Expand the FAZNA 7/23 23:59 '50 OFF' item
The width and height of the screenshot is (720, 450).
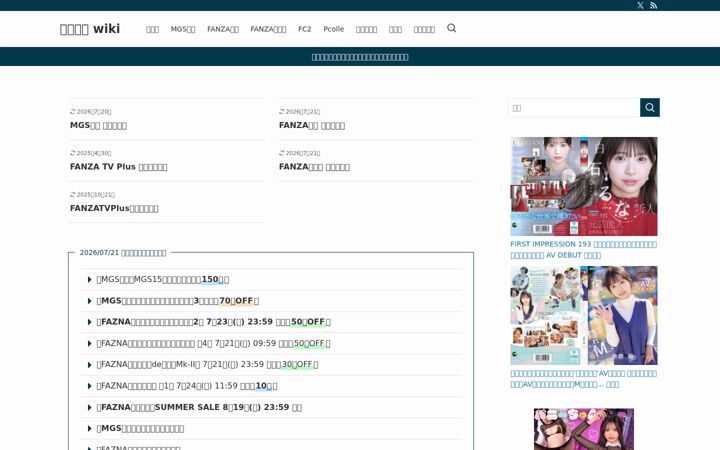(x=271, y=322)
